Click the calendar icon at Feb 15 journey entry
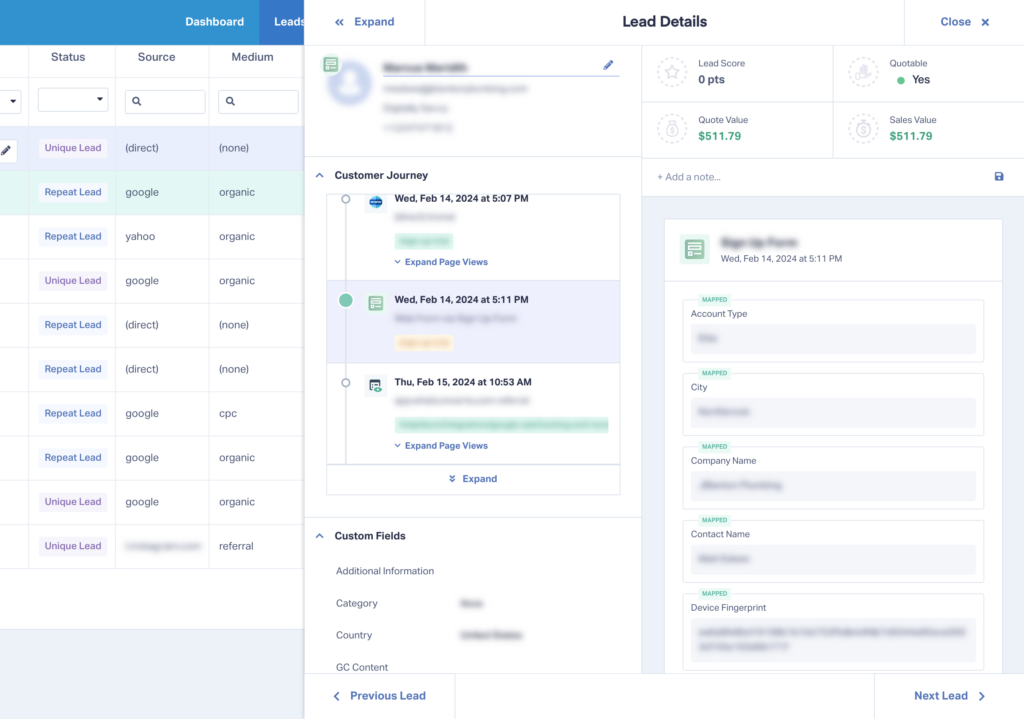Viewport: 1024px width, 719px height. (375, 385)
